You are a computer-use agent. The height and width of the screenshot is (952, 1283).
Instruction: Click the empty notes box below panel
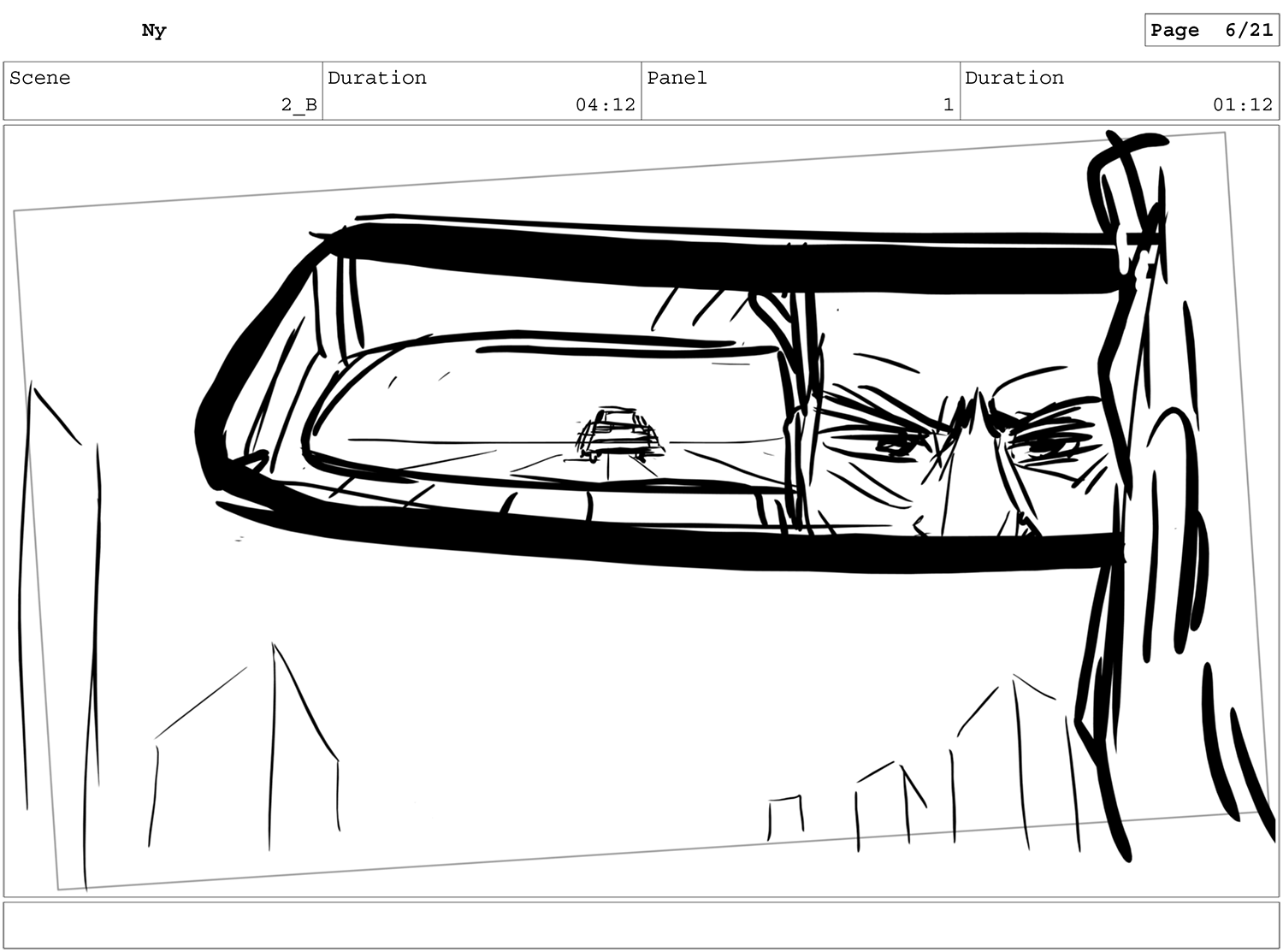click(641, 925)
